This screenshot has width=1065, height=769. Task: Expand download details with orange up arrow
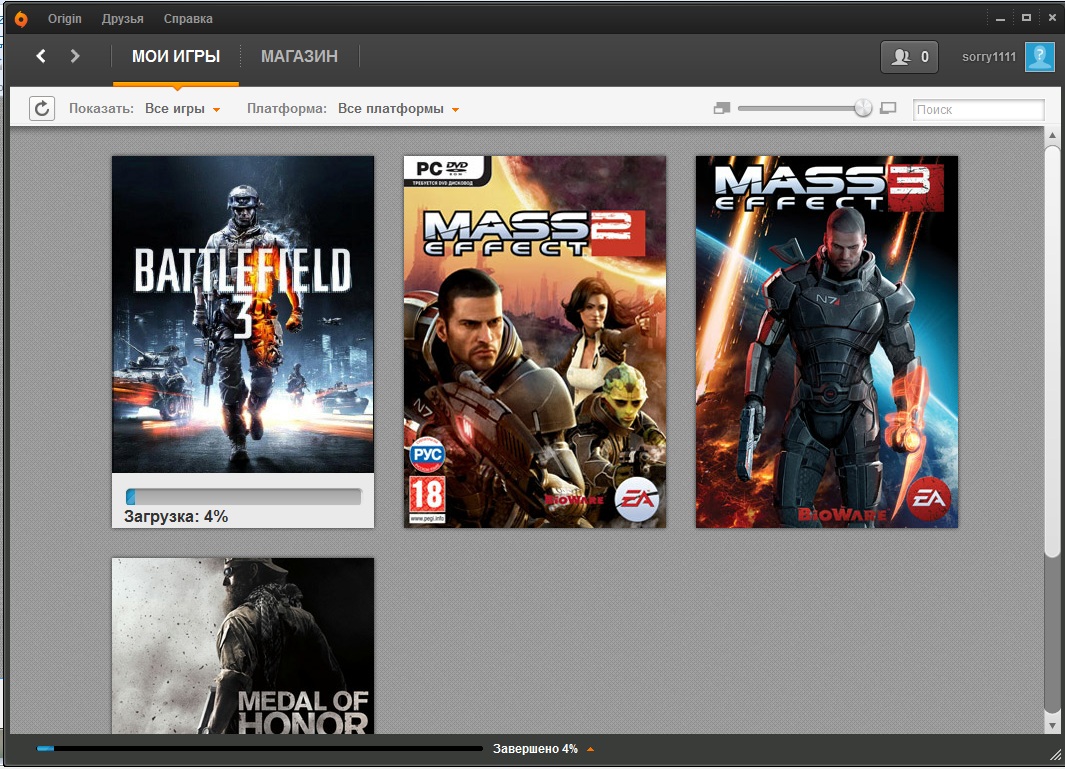[x=590, y=749]
